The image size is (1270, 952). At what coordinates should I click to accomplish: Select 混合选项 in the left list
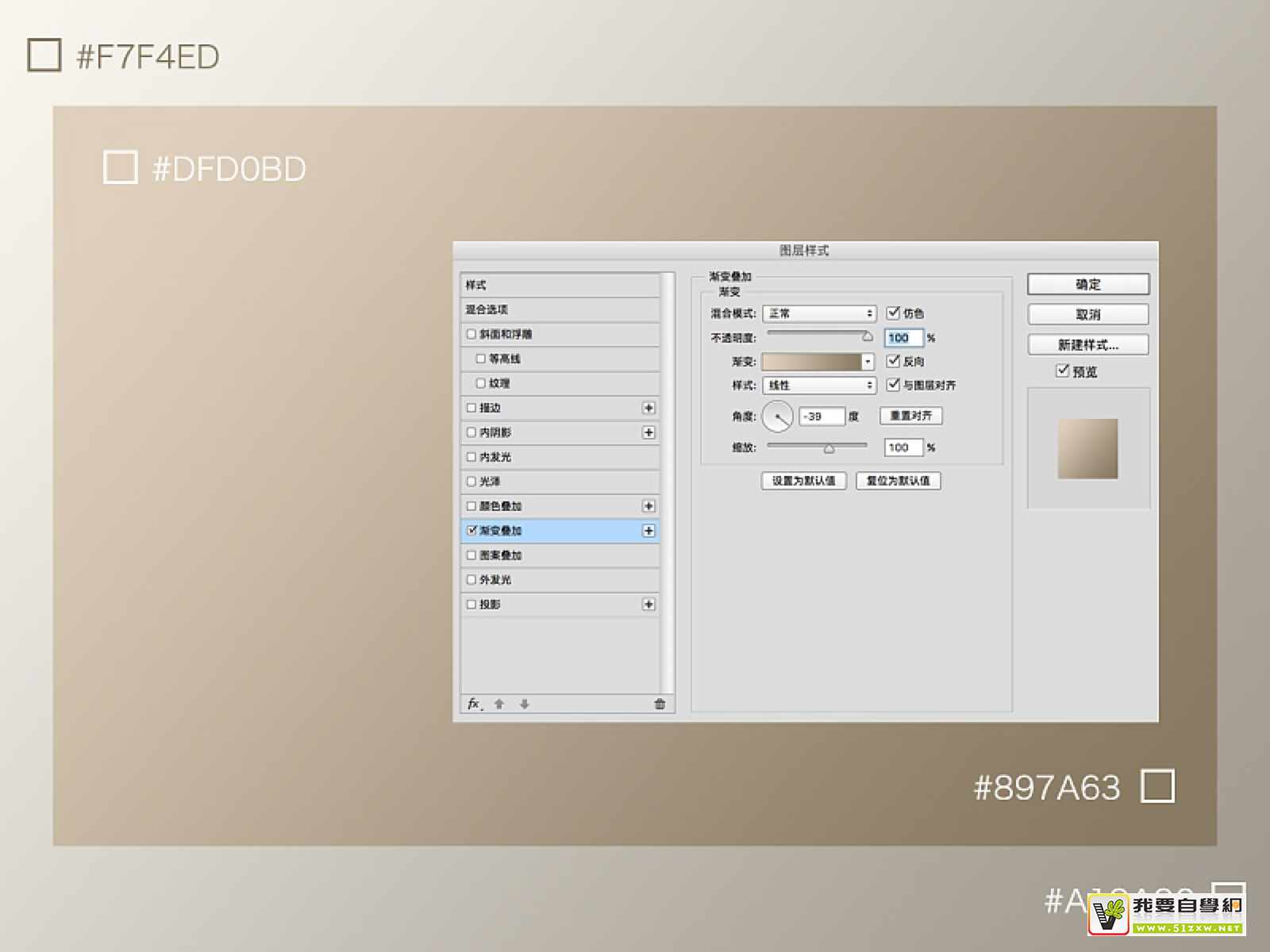560,309
